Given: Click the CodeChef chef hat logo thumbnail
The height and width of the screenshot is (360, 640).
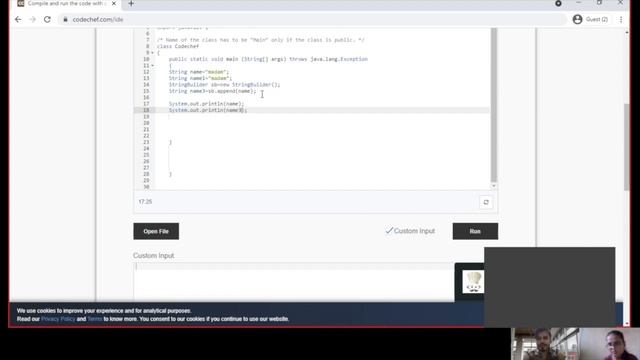Looking at the screenshot, I should point(473,282).
